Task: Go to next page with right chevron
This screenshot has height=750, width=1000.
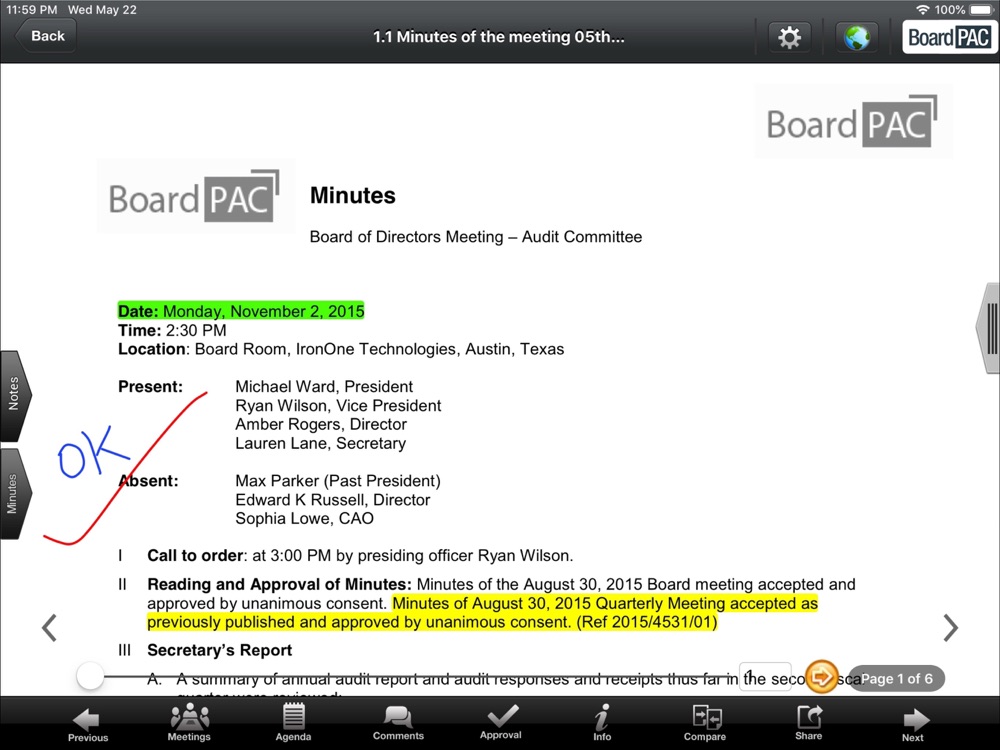Action: coord(950,628)
